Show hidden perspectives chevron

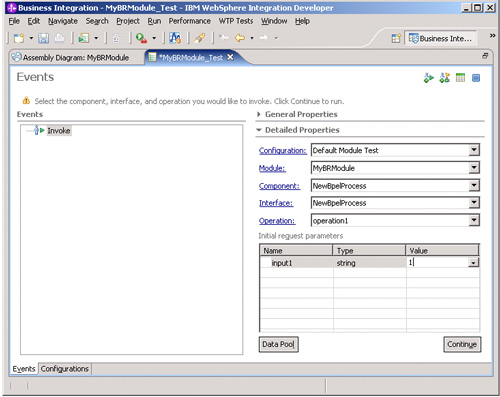coord(492,35)
